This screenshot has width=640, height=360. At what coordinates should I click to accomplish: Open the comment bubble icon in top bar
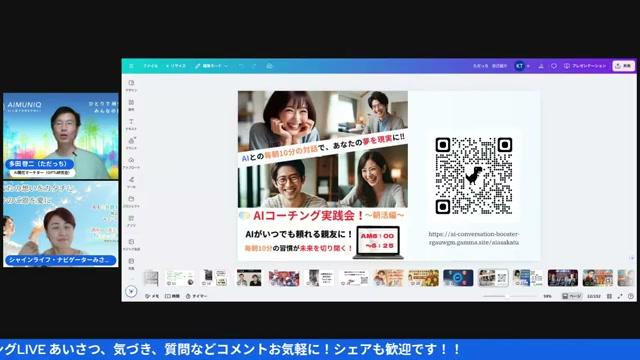click(x=554, y=66)
